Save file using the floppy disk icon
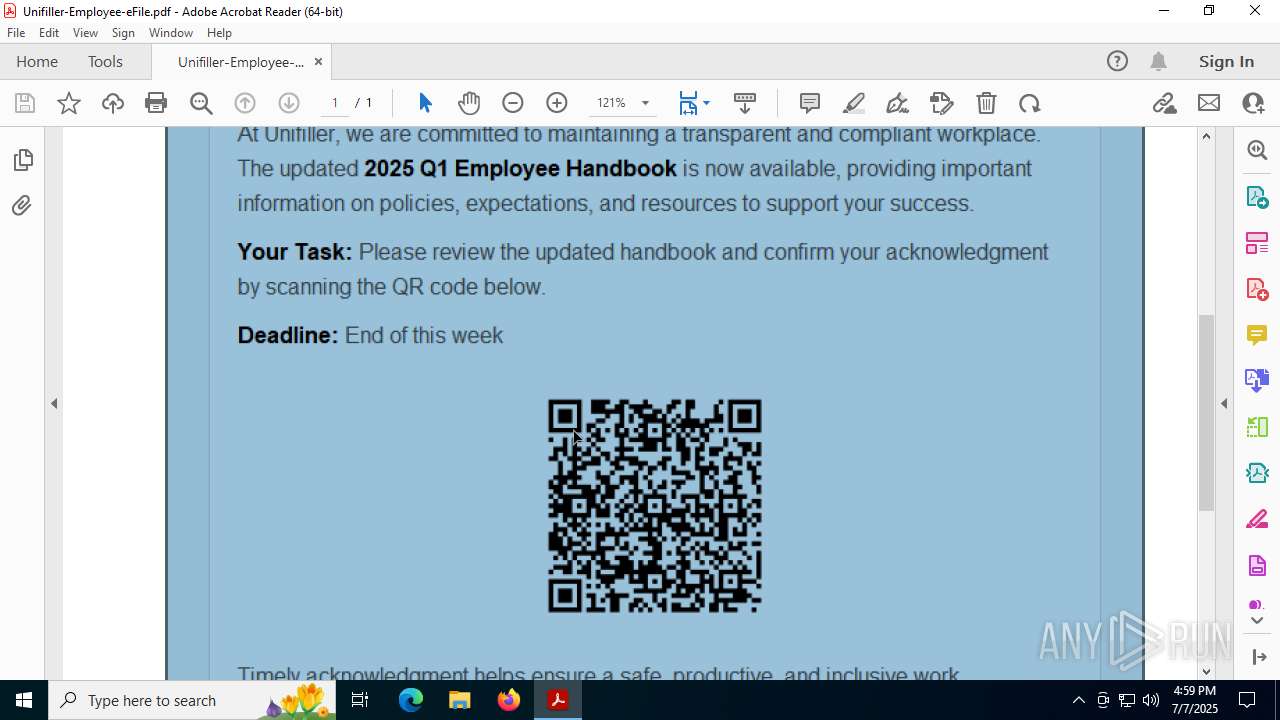 25,103
